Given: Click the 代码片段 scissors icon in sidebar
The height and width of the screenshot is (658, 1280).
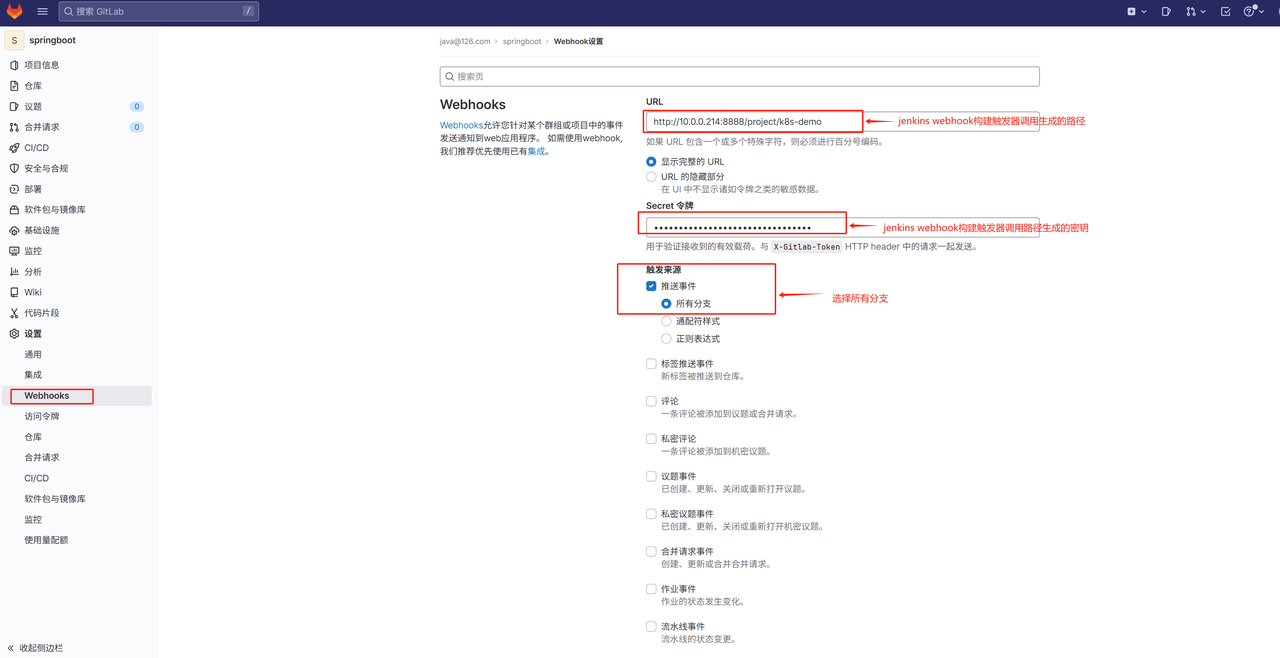Looking at the screenshot, I should (x=14, y=313).
